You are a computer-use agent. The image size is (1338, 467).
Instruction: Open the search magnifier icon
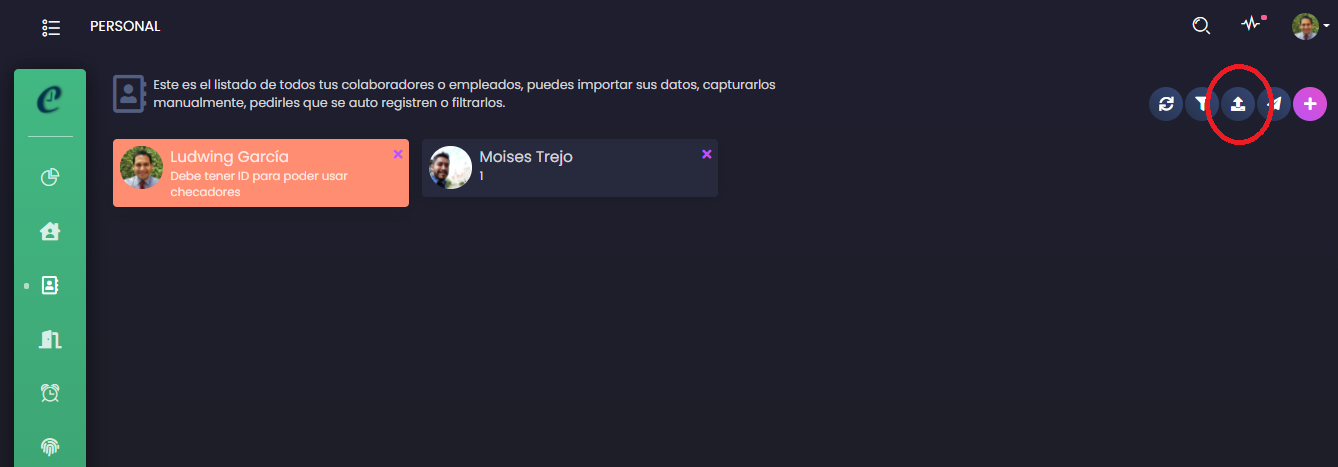click(x=1201, y=26)
